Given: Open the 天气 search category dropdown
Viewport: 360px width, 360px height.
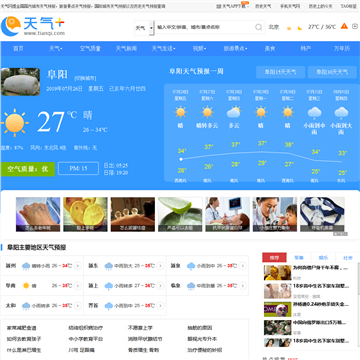Looking at the screenshot, I should (x=144, y=28).
